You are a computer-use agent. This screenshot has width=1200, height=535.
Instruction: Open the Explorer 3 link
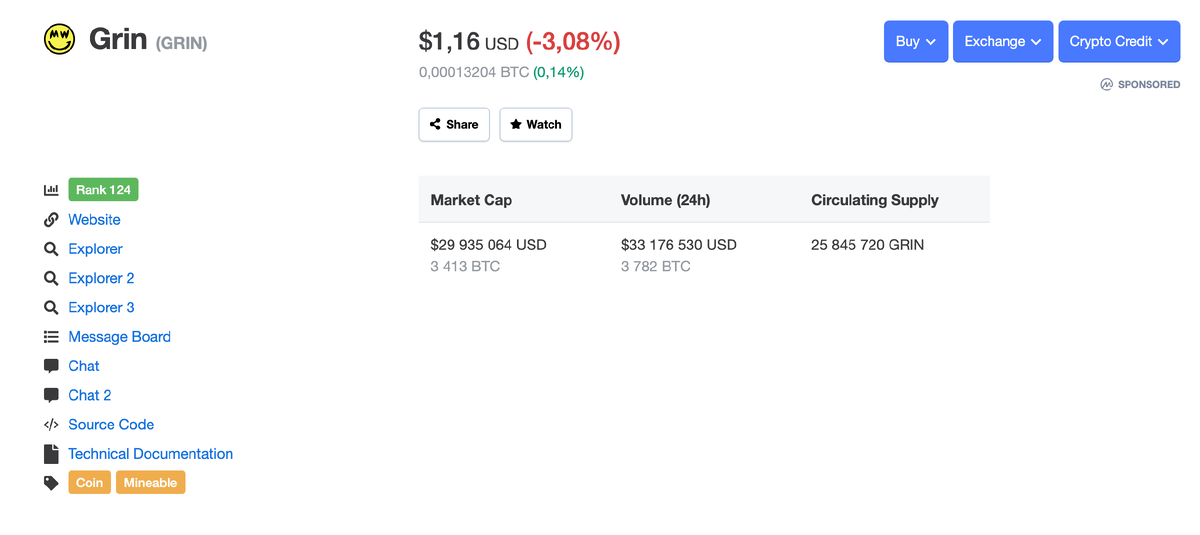[x=101, y=308]
